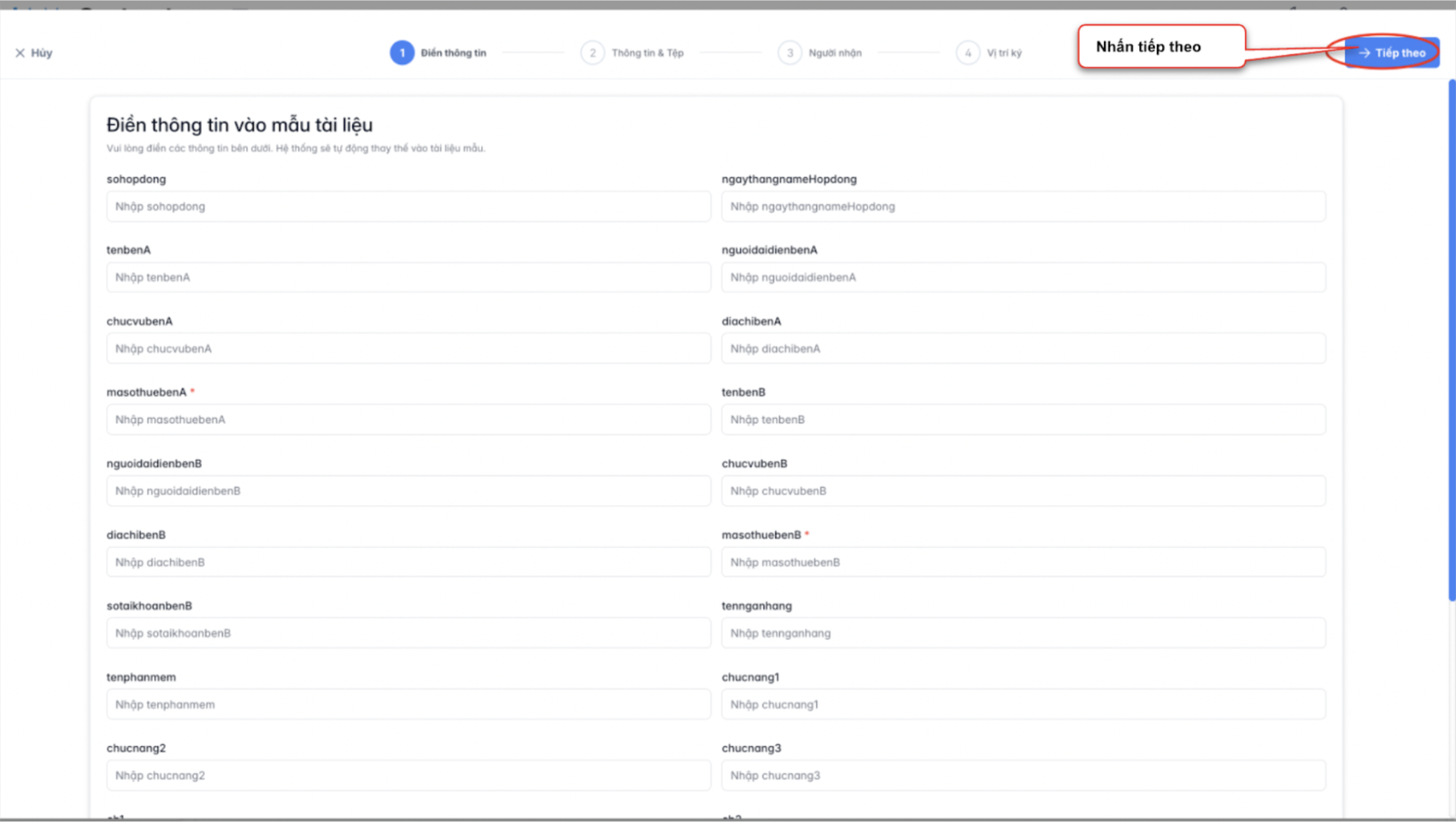Open the Thông tin & Tệp step
The width and height of the screenshot is (1456, 822).
tap(647, 53)
